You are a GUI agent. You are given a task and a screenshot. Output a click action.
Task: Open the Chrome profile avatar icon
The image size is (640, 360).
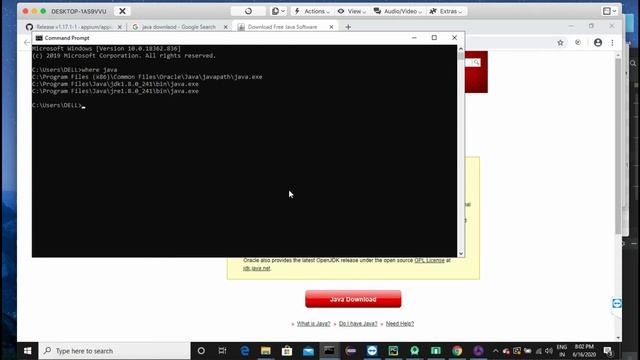click(598, 42)
